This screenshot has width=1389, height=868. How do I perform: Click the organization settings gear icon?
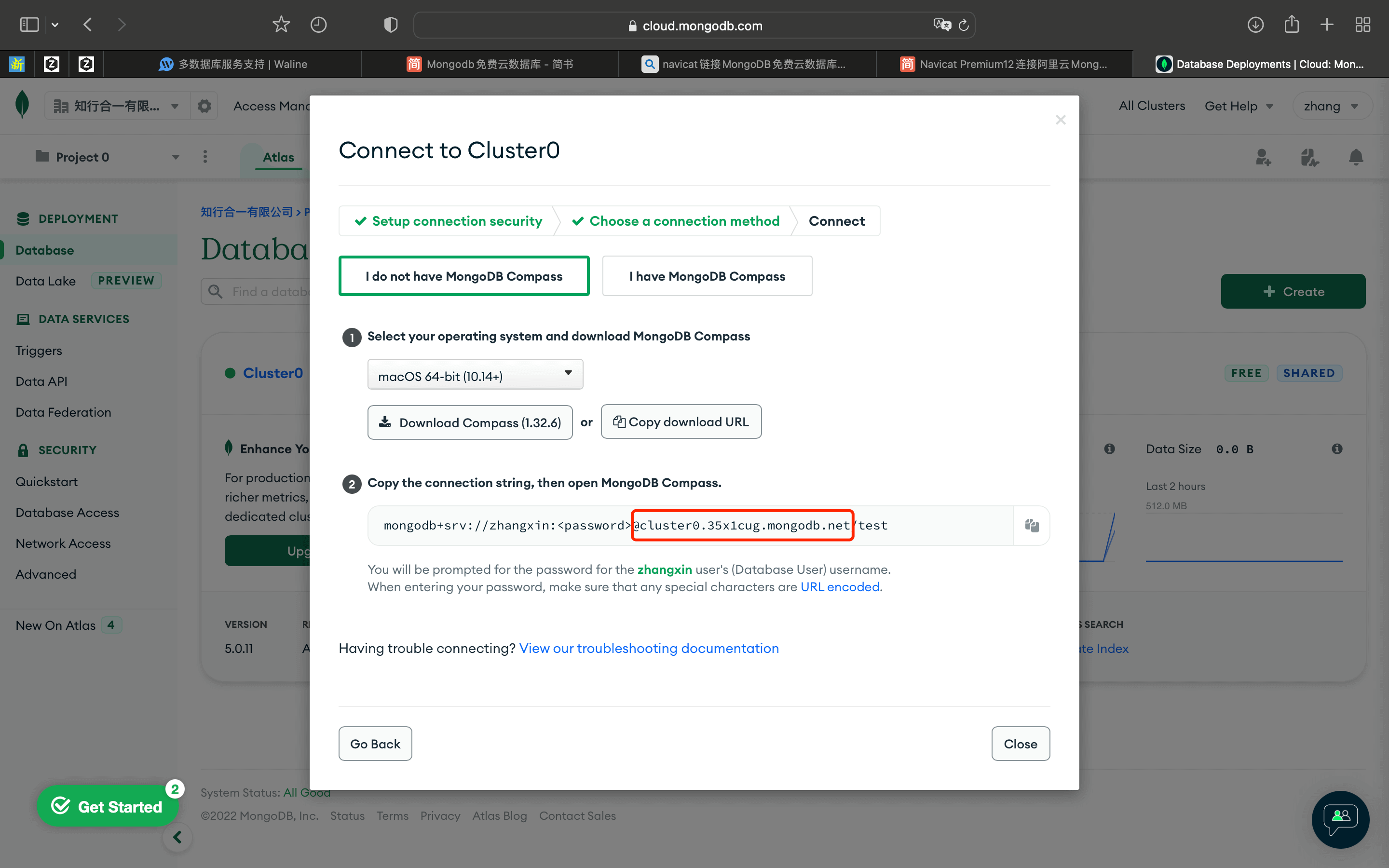click(204, 106)
